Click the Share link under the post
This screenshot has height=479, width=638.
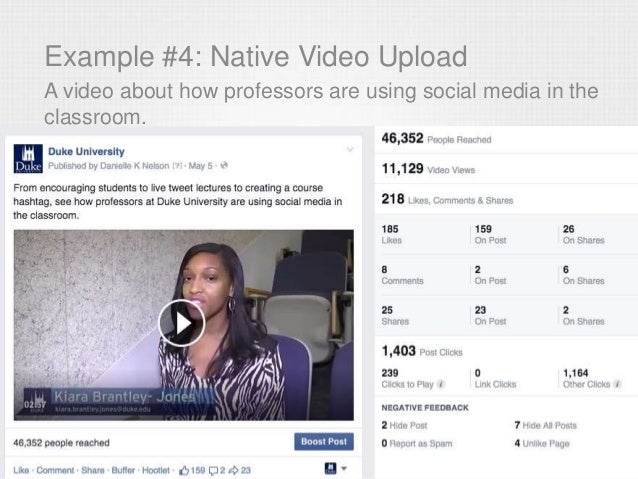[x=93, y=470]
